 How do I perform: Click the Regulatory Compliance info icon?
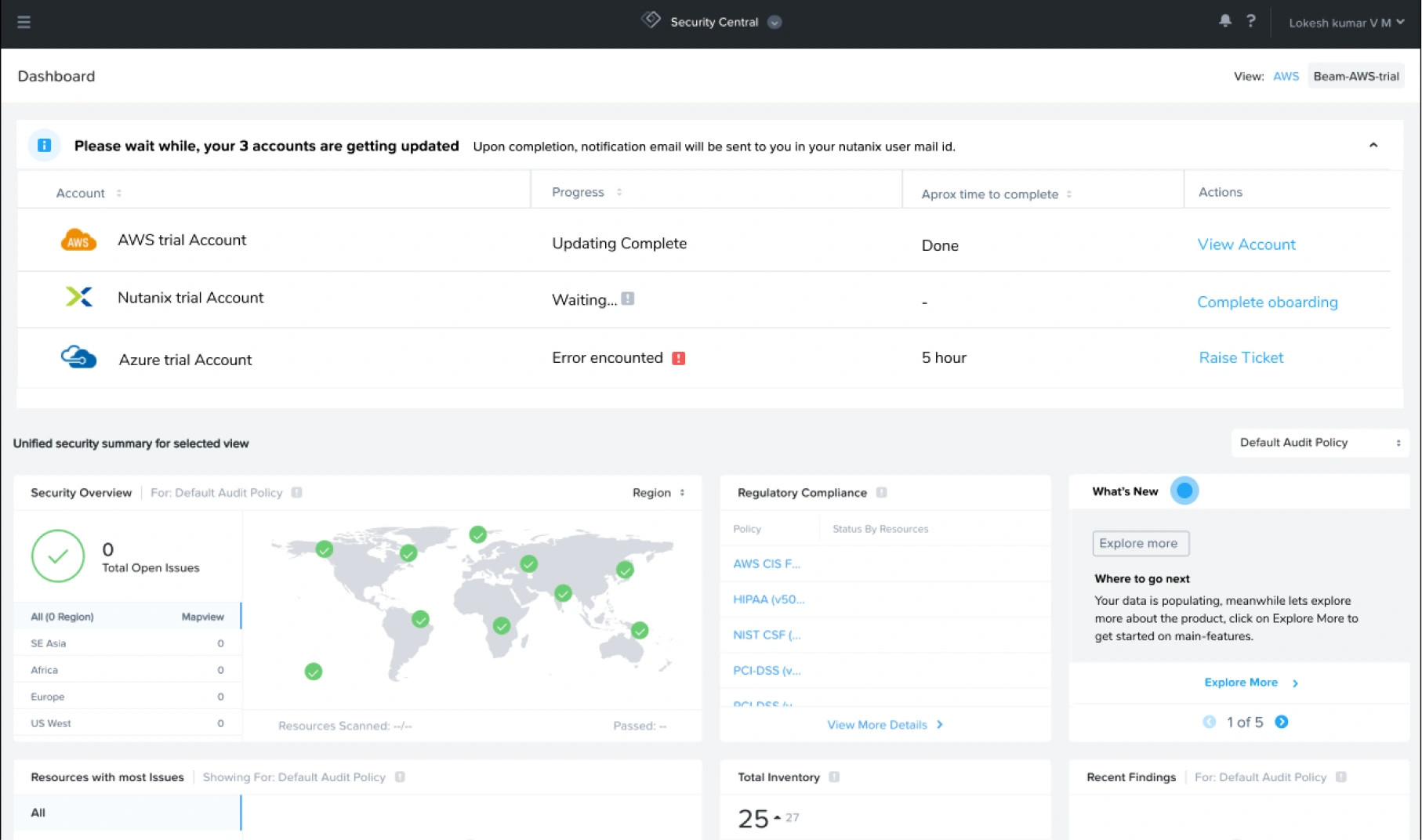pyautogui.click(x=881, y=493)
